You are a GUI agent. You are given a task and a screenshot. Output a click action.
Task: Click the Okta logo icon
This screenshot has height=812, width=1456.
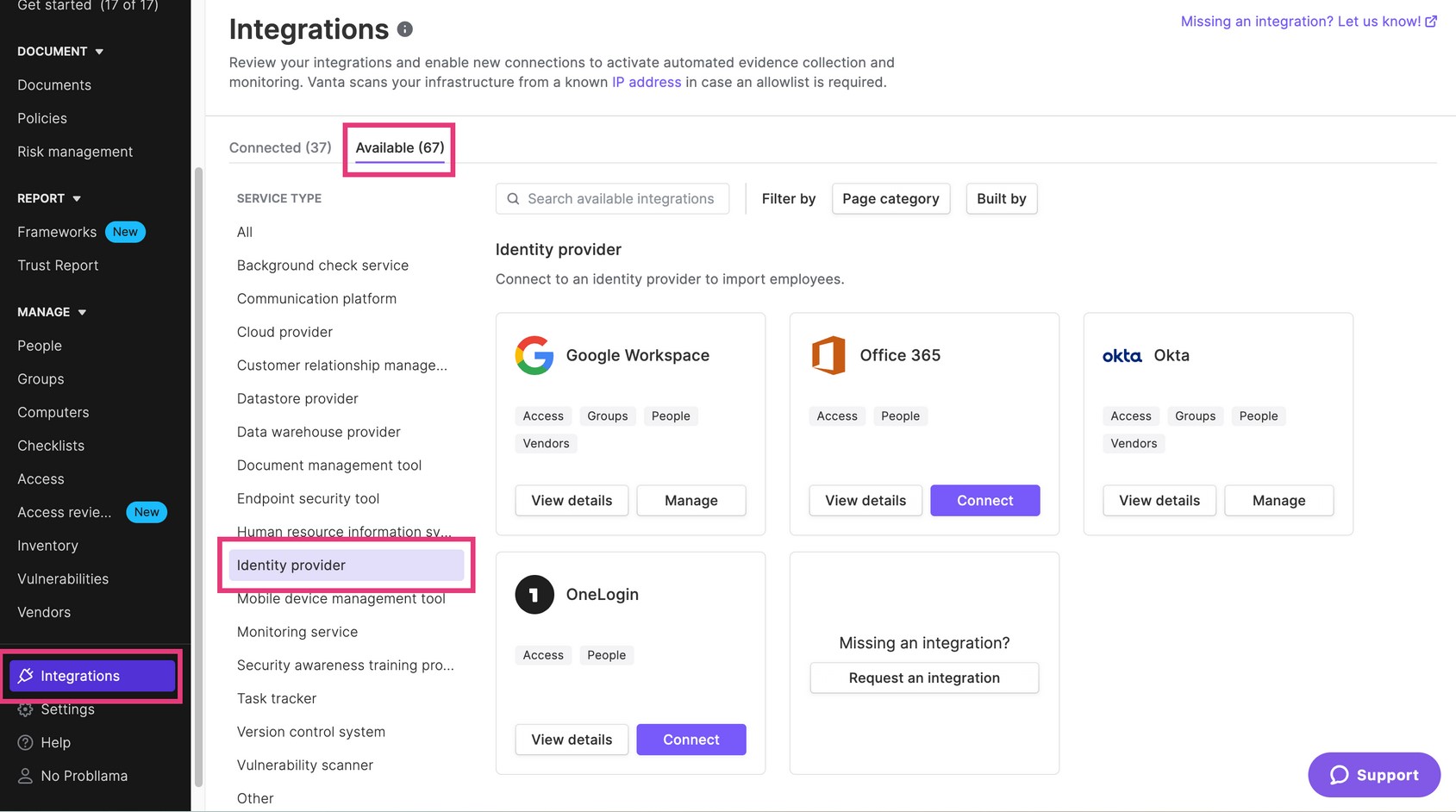[x=1122, y=356]
